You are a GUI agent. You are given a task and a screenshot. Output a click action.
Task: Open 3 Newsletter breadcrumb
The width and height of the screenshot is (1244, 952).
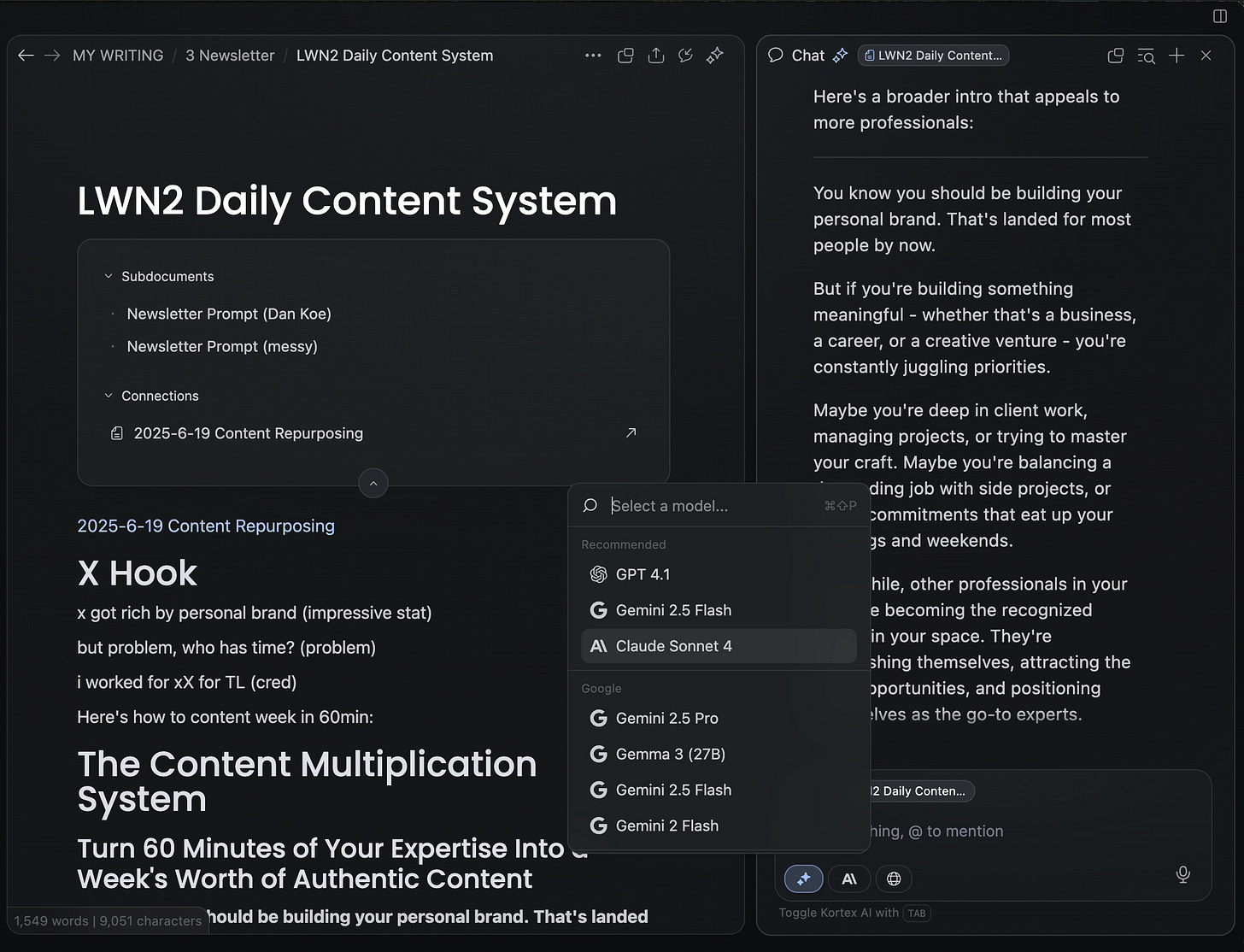pyautogui.click(x=230, y=56)
